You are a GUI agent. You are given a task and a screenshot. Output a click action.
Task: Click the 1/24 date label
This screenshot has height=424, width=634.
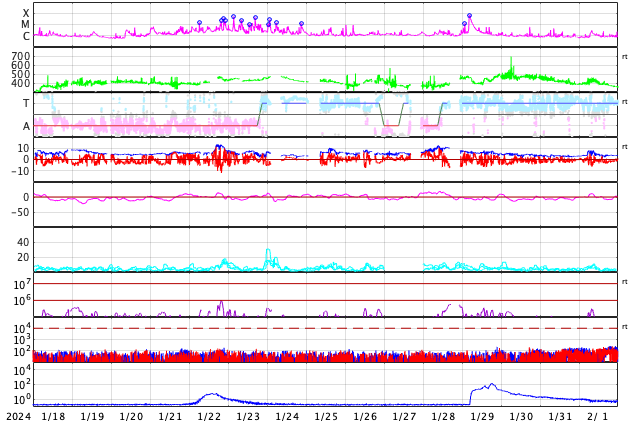[x=287, y=416]
